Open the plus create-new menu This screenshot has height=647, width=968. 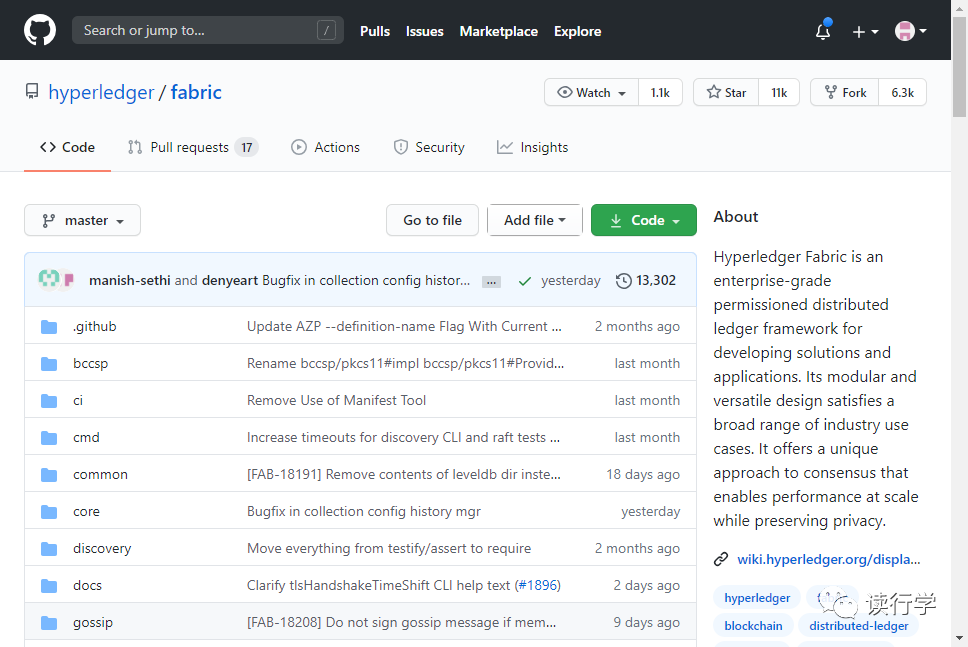coord(865,31)
